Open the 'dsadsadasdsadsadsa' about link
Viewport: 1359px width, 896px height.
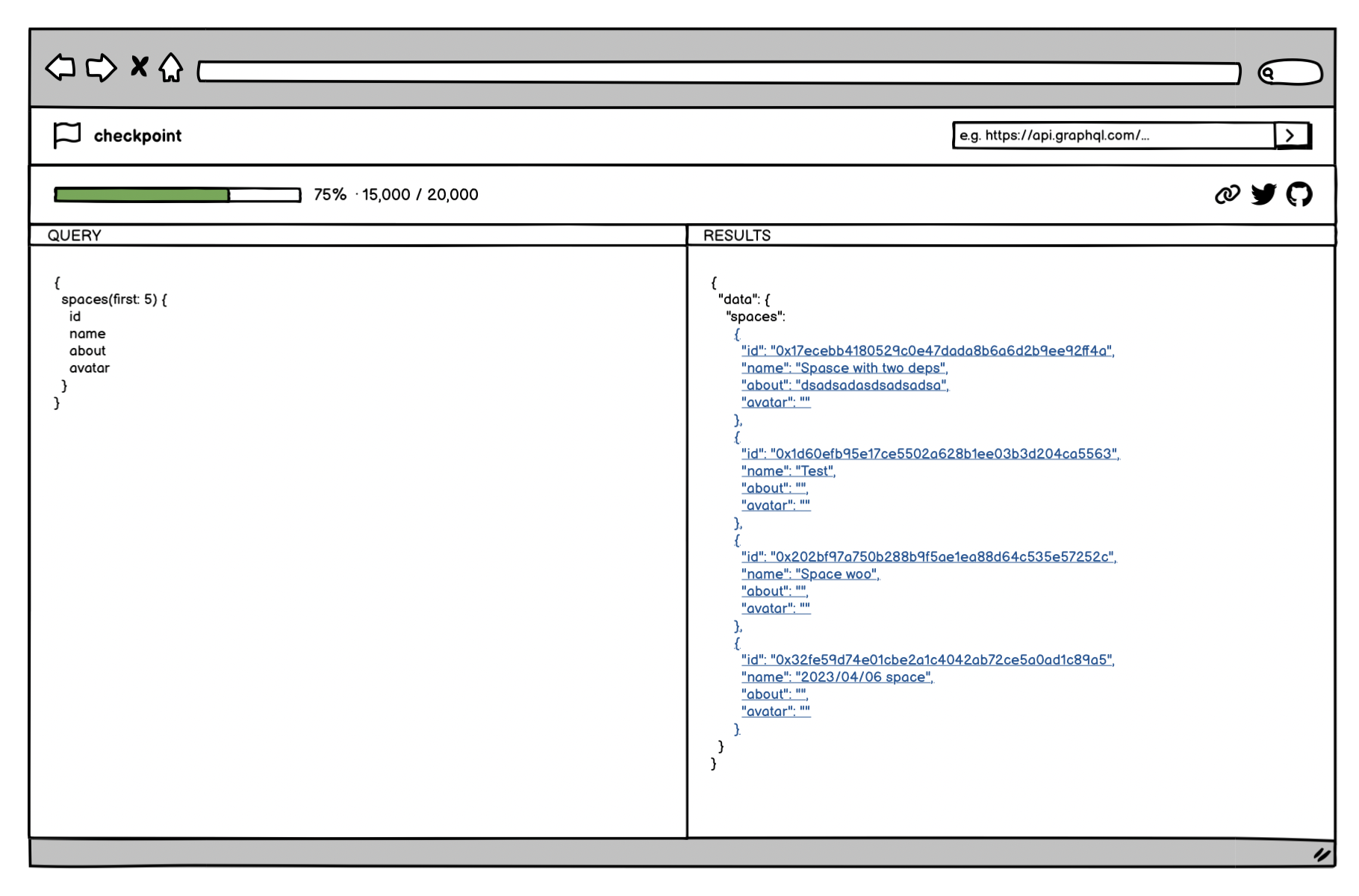845,385
